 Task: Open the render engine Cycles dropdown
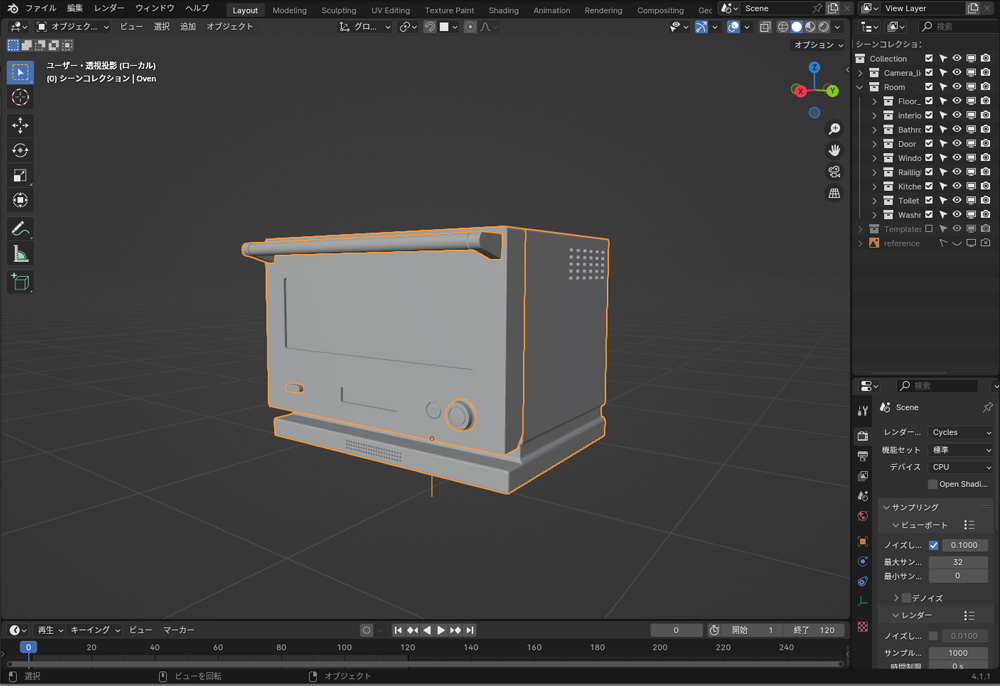(x=960, y=432)
